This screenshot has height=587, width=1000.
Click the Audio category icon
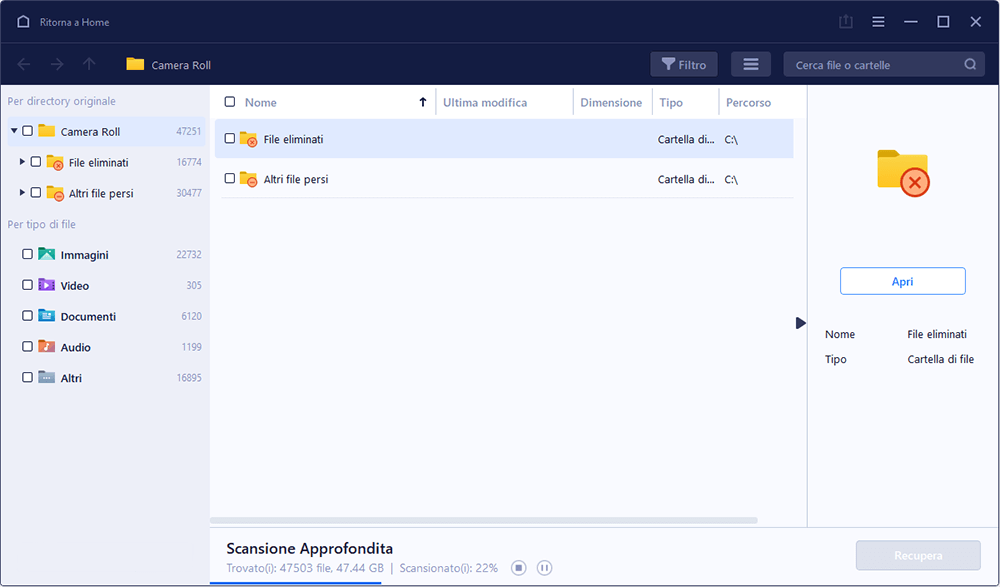pyautogui.click(x=47, y=346)
